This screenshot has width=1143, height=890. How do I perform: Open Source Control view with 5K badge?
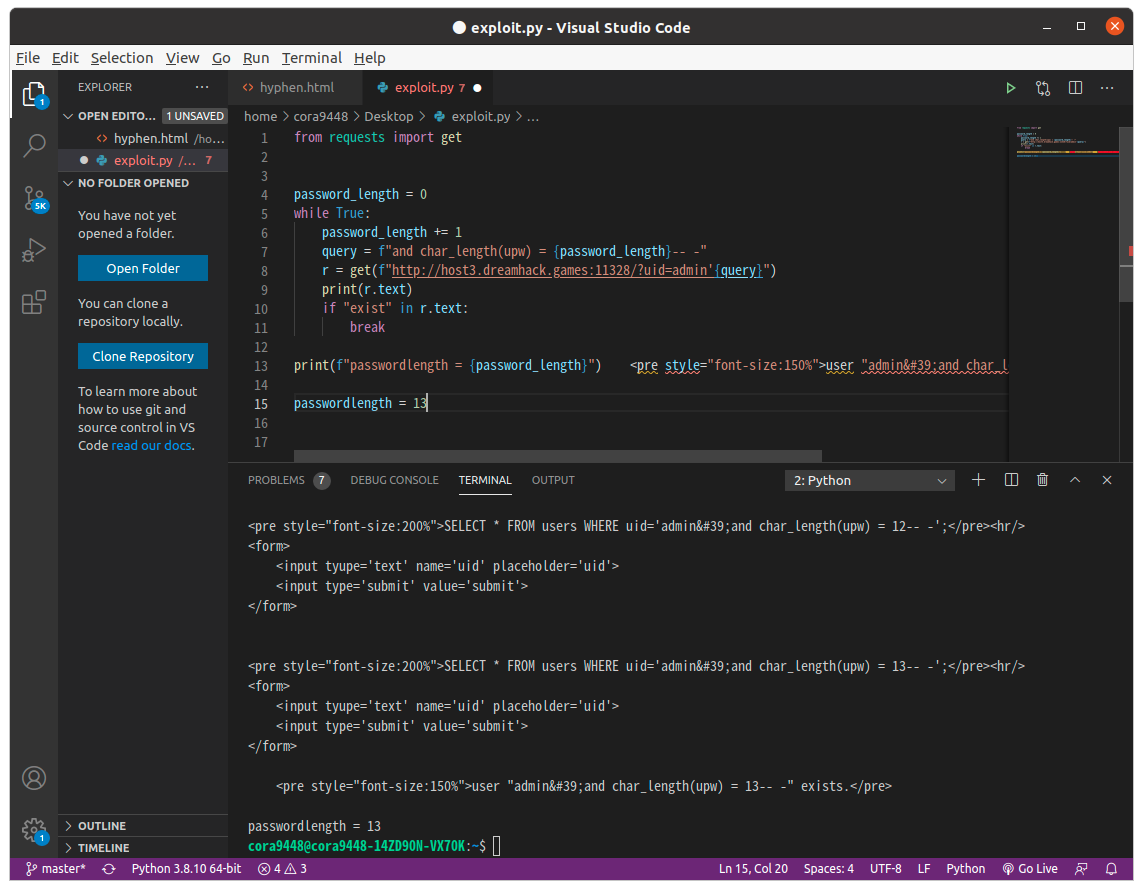point(34,198)
